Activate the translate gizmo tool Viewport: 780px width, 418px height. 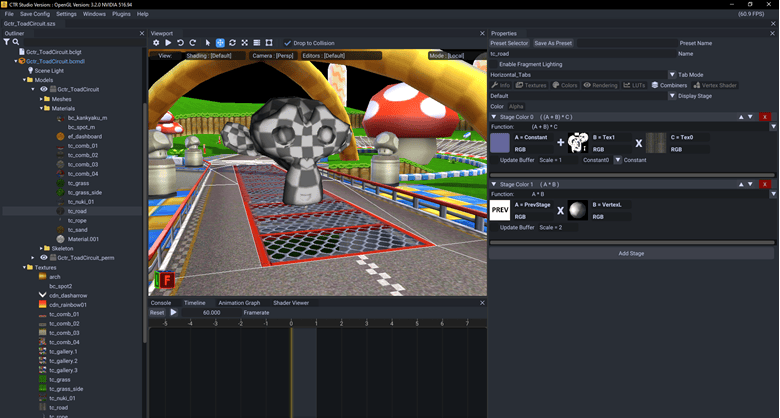220,43
